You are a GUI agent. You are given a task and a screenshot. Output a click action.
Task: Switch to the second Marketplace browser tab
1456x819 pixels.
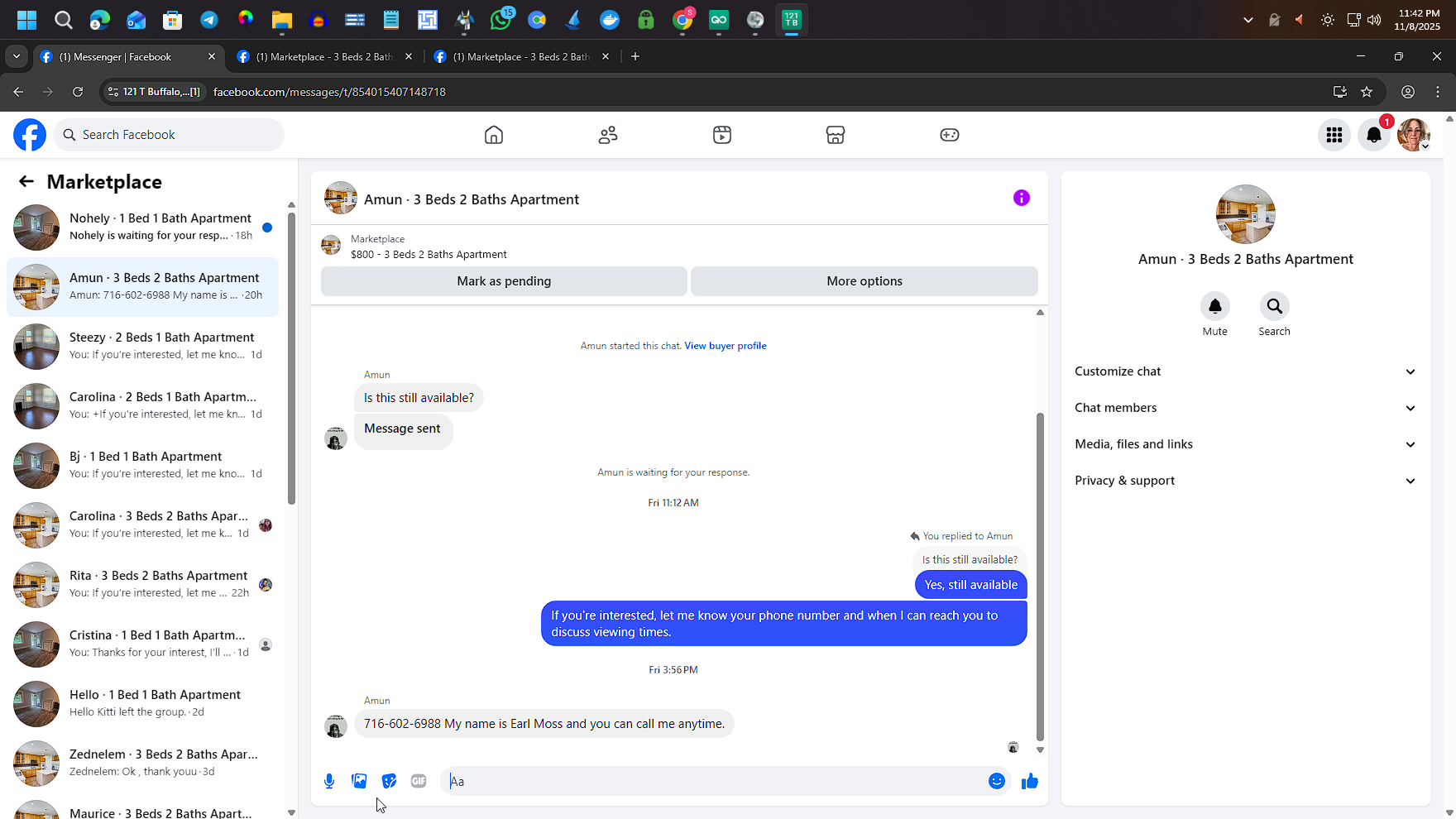click(325, 56)
